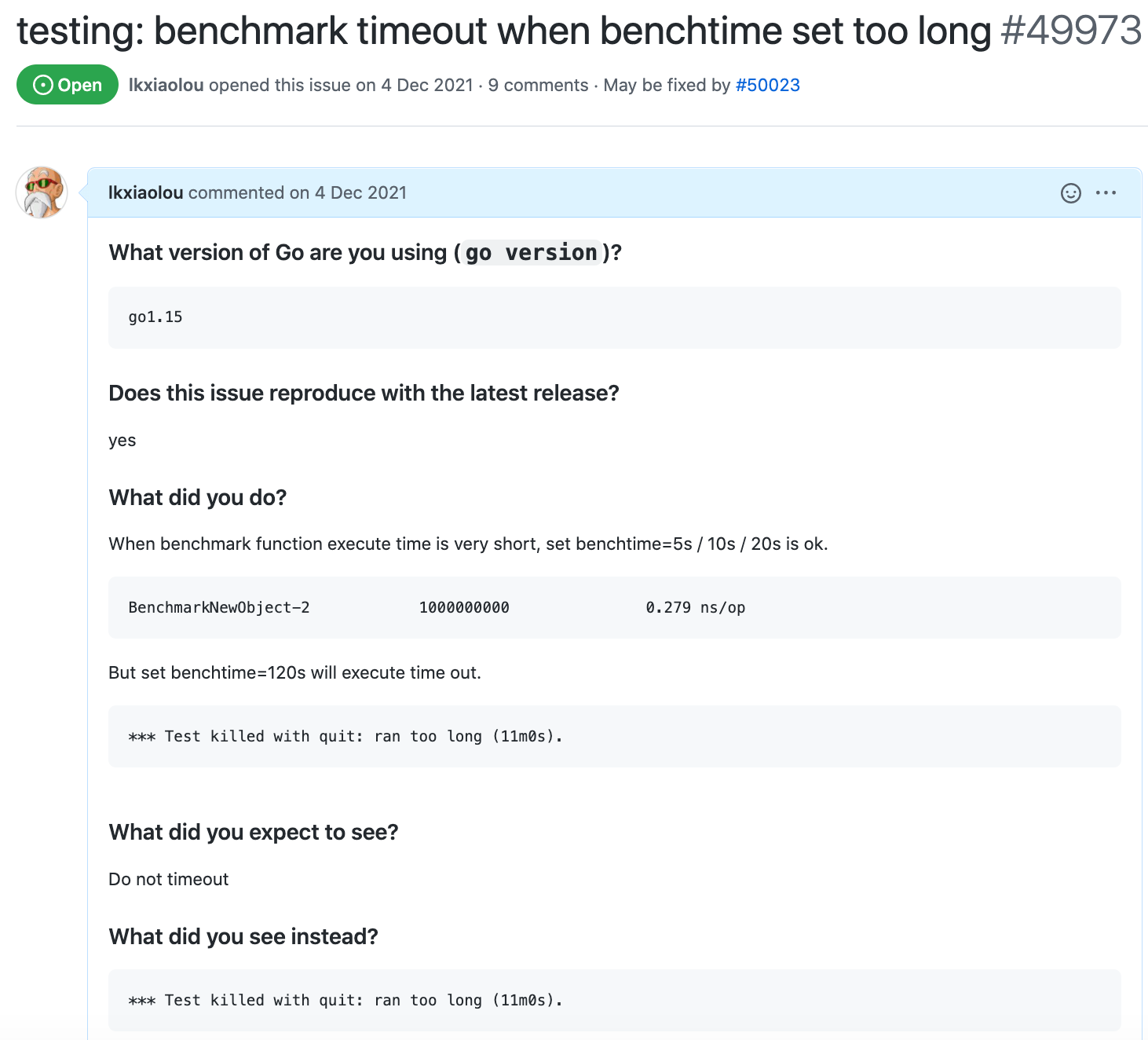Click the go1.15 code block
Screen dimensions: 1148x1040
614,317
